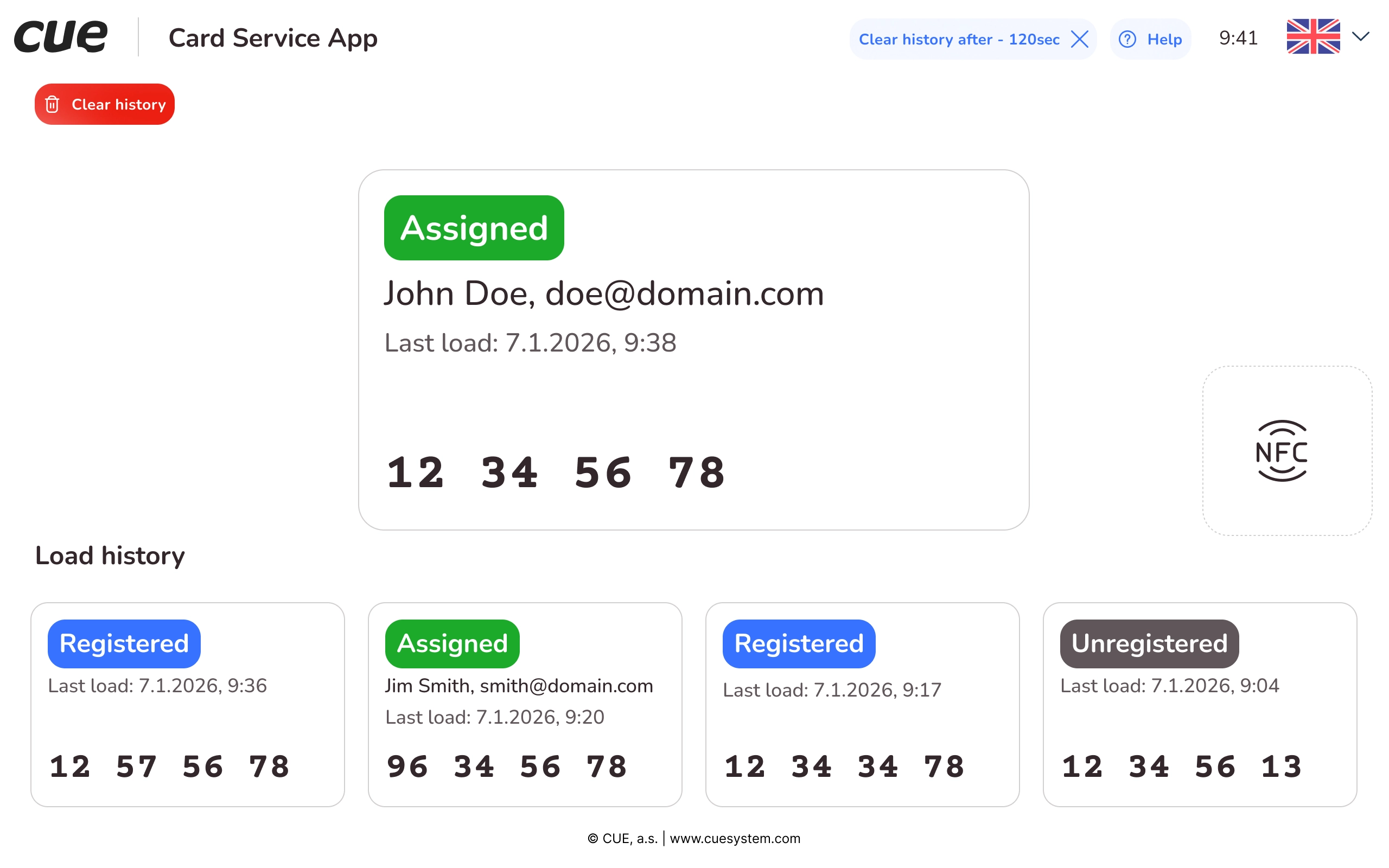Click the grey Unregistered status badge

(1149, 643)
